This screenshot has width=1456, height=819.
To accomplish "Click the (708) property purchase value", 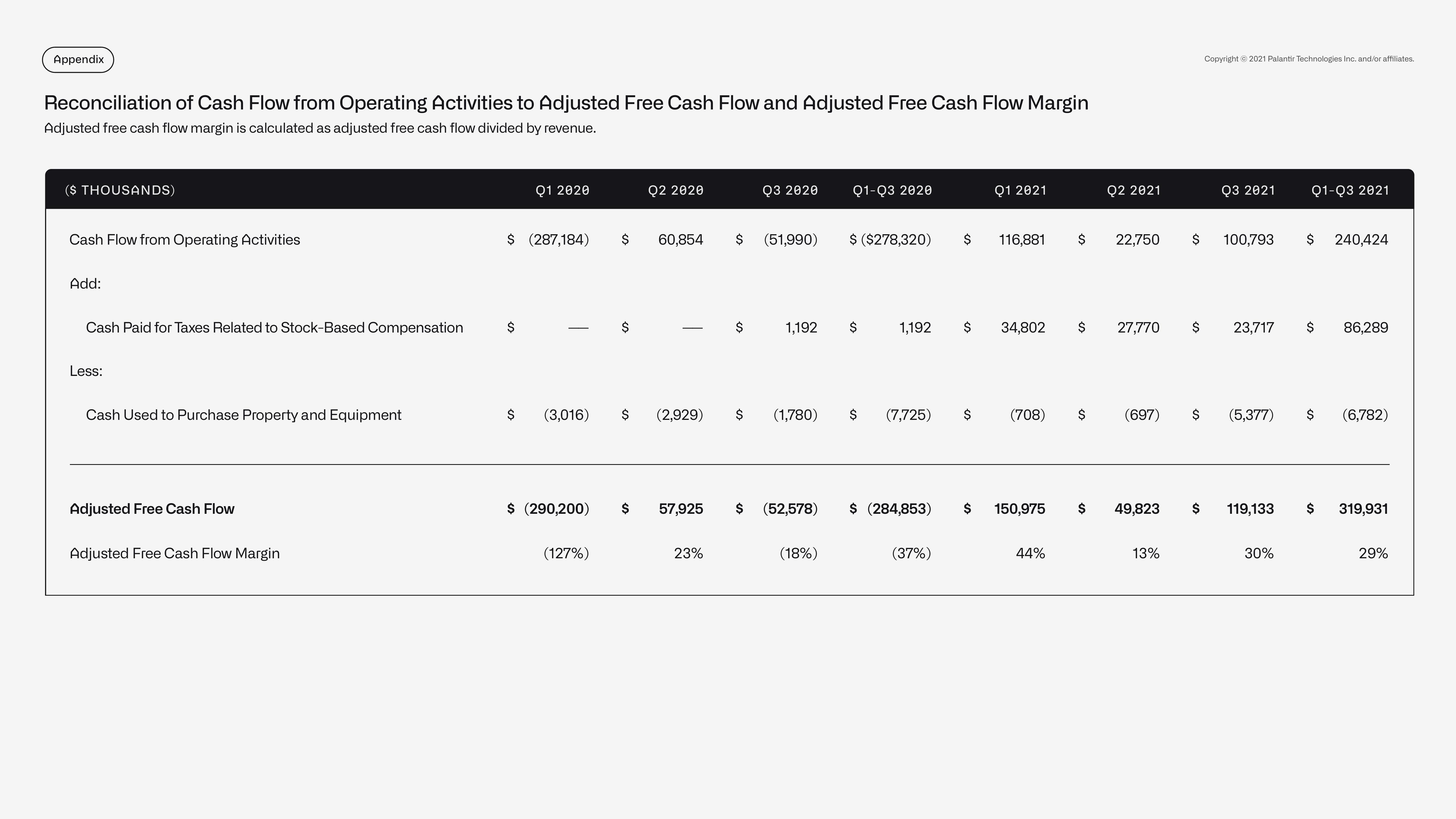I will (1028, 415).
